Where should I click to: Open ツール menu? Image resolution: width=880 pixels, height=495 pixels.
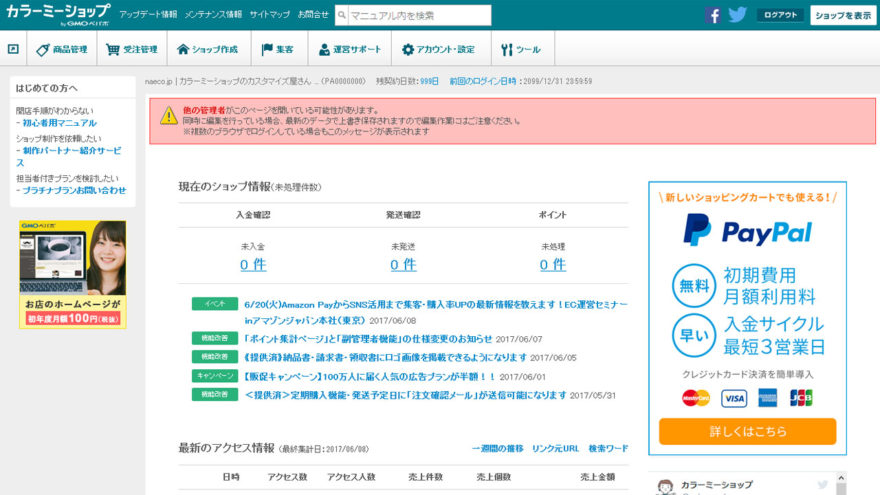click(521, 49)
